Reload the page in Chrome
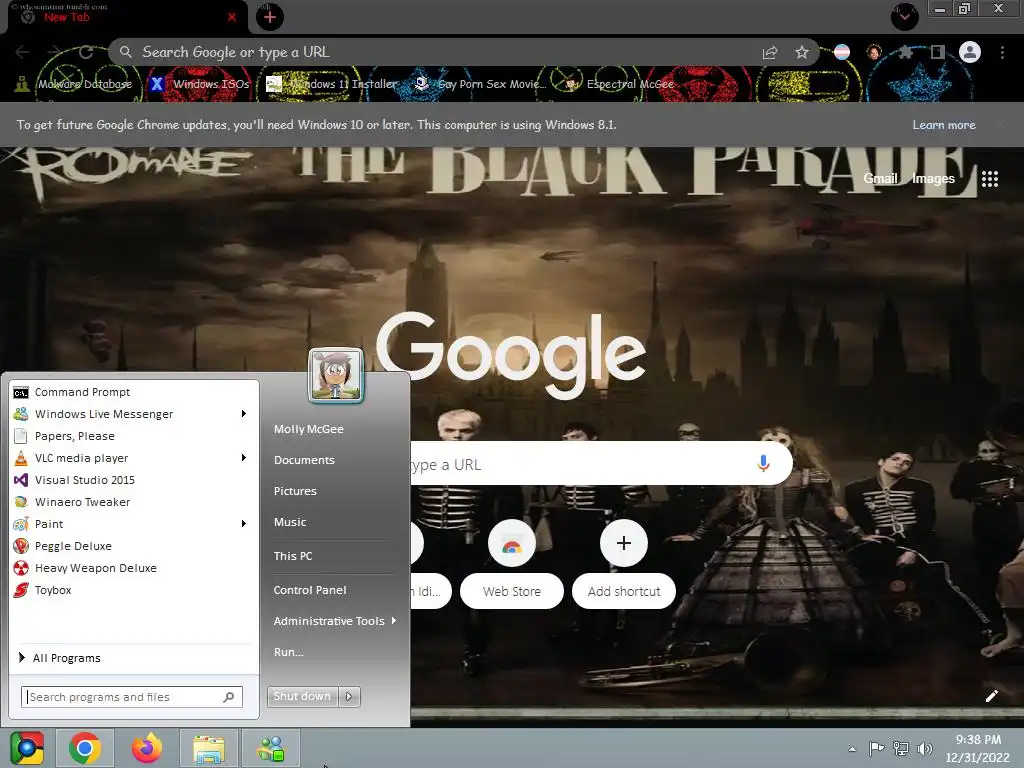 coord(86,52)
